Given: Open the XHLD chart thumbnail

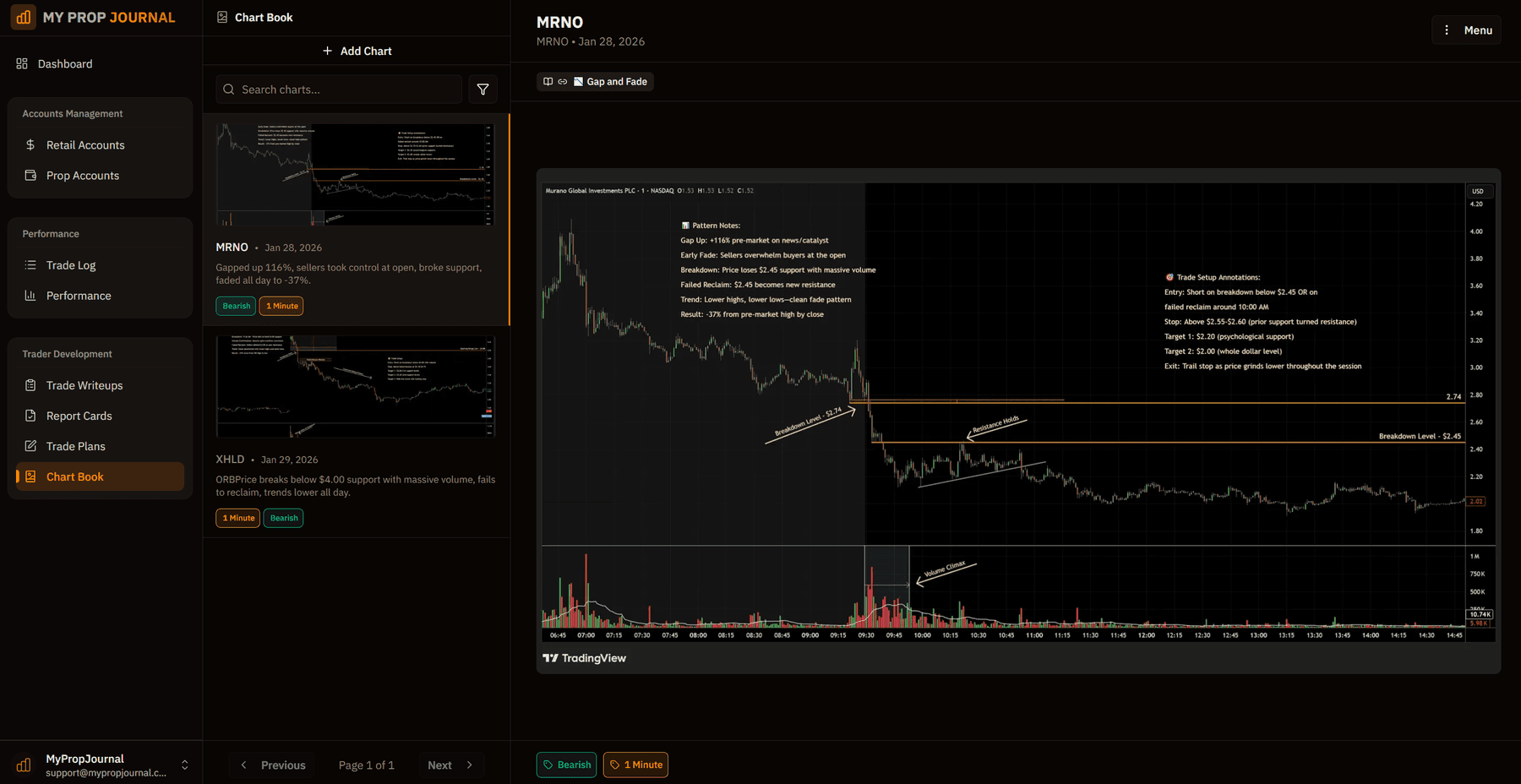Looking at the screenshot, I should [356, 387].
